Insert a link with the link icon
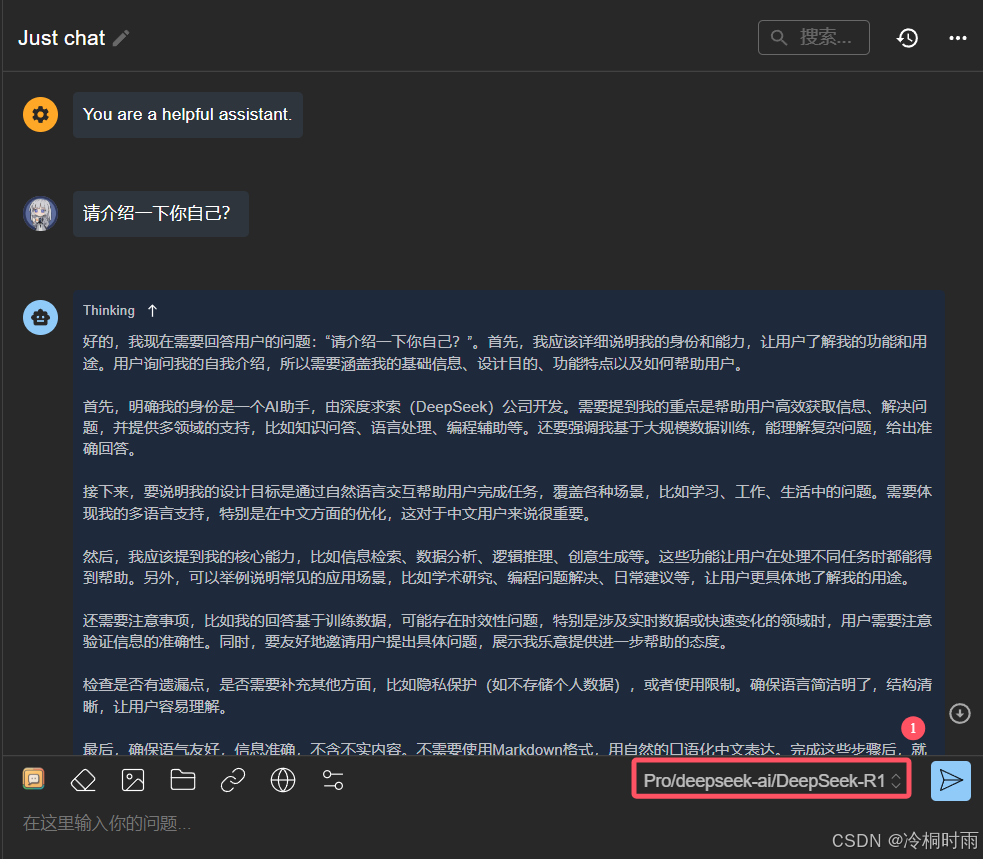Image resolution: width=983 pixels, height=859 pixels. 233,779
